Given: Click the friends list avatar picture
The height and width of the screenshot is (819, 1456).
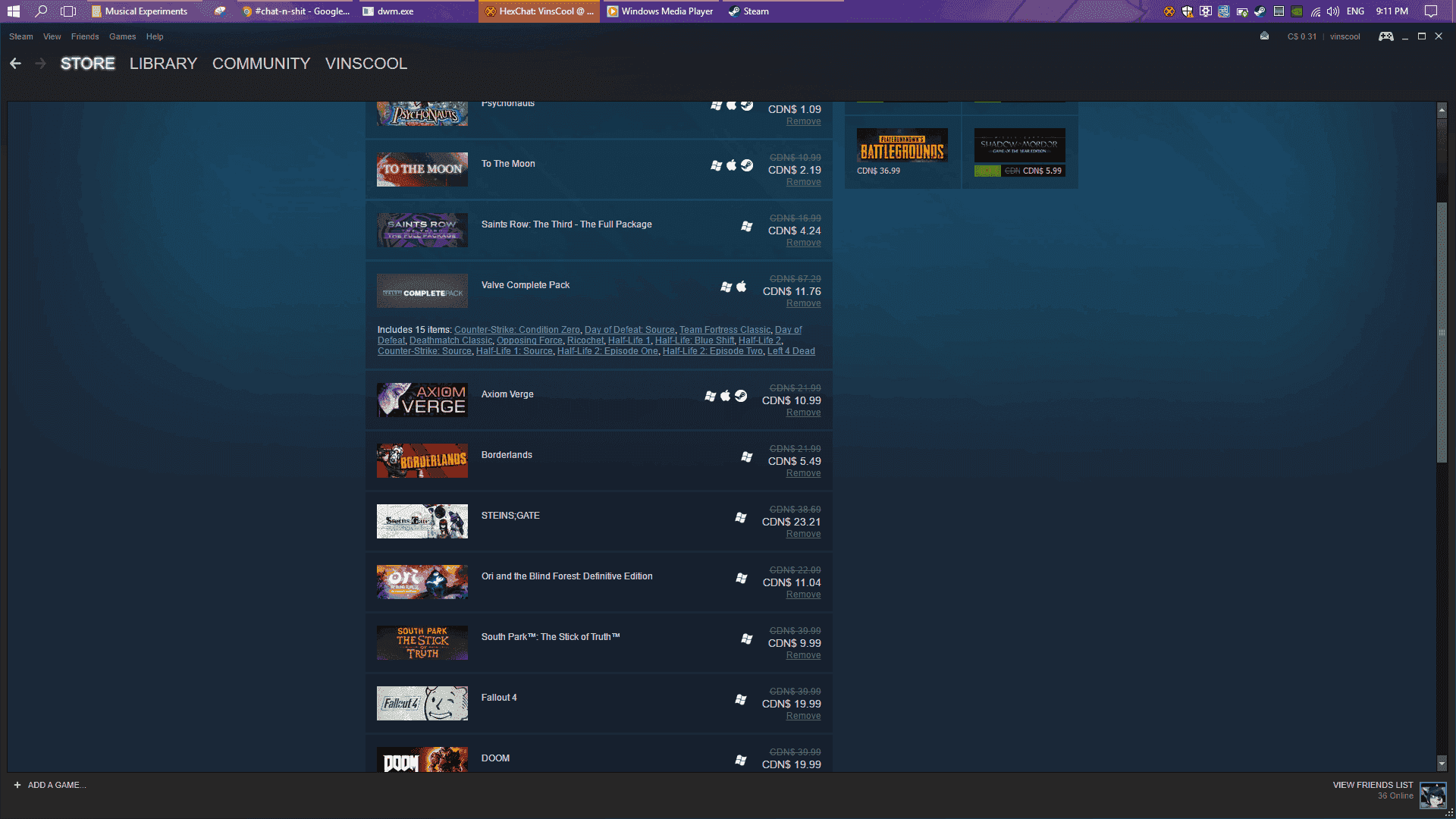Looking at the screenshot, I should (x=1432, y=795).
